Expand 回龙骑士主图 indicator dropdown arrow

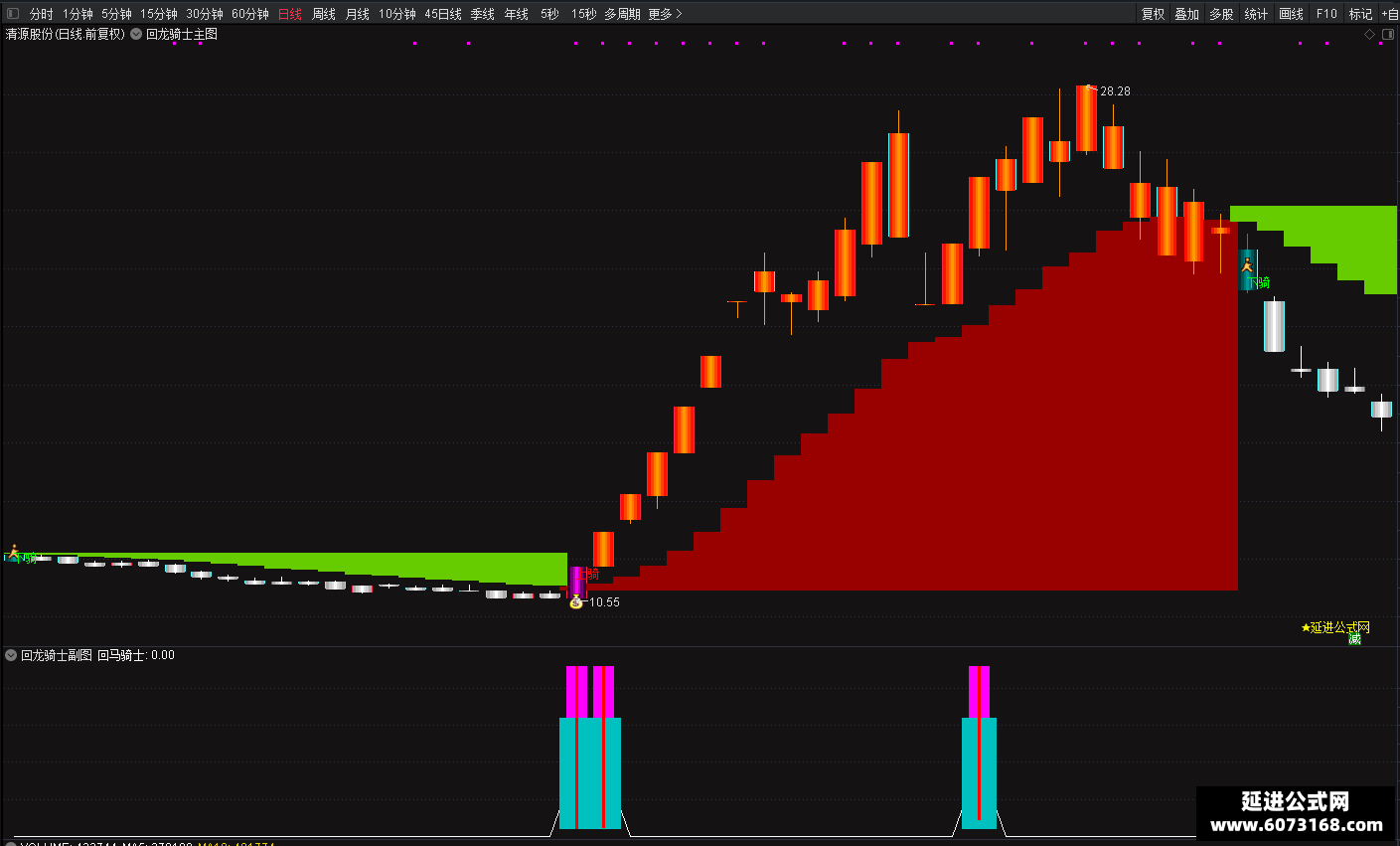point(136,34)
